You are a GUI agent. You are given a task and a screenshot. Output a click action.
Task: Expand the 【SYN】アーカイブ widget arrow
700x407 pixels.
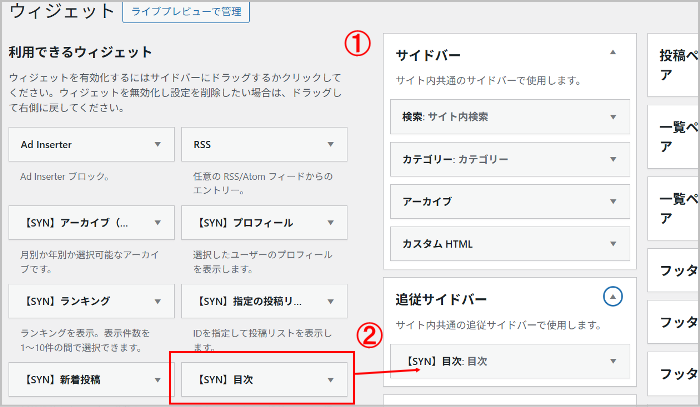[x=158, y=222]
